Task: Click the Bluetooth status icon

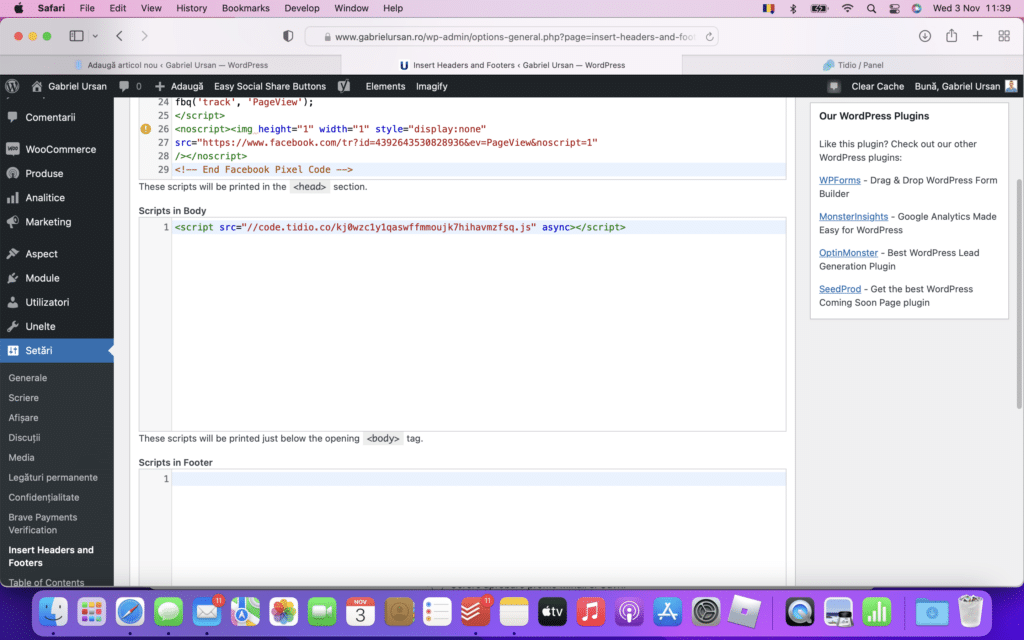Action: (x=793, y=8)
